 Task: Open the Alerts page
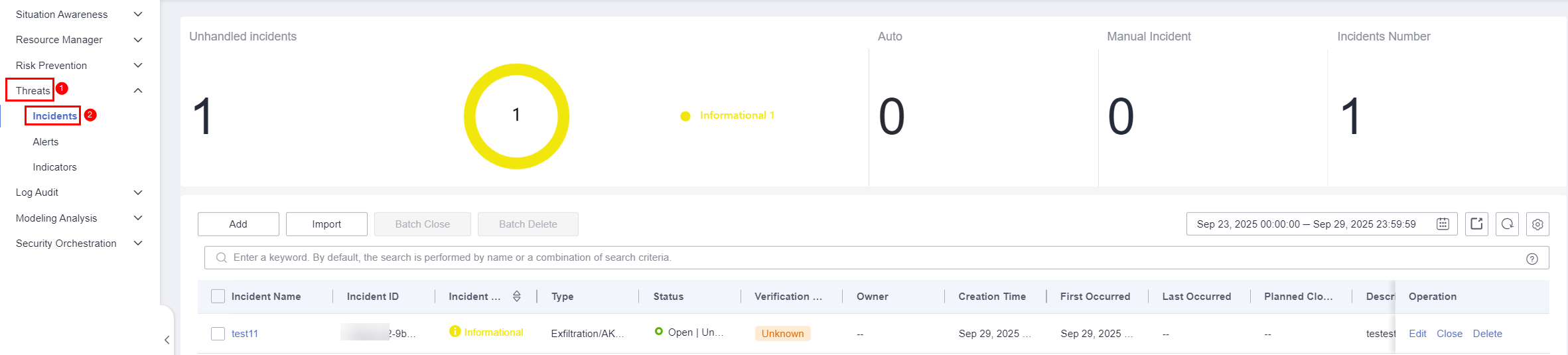[x=46, y=142]
